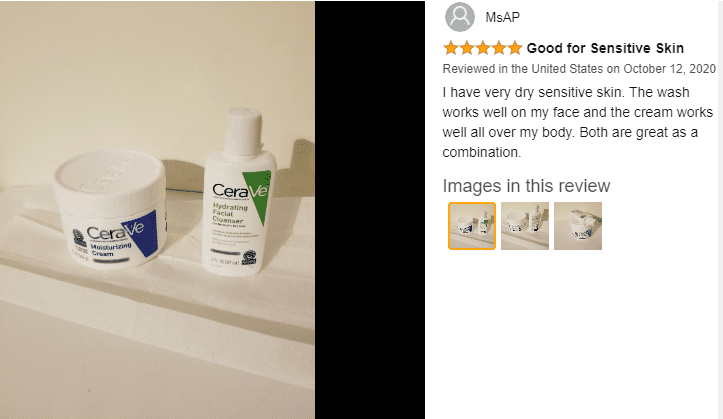
Task: Click the Moisturizing Cream jar label text
Action: pyautogui.click(x=110, y=249)
